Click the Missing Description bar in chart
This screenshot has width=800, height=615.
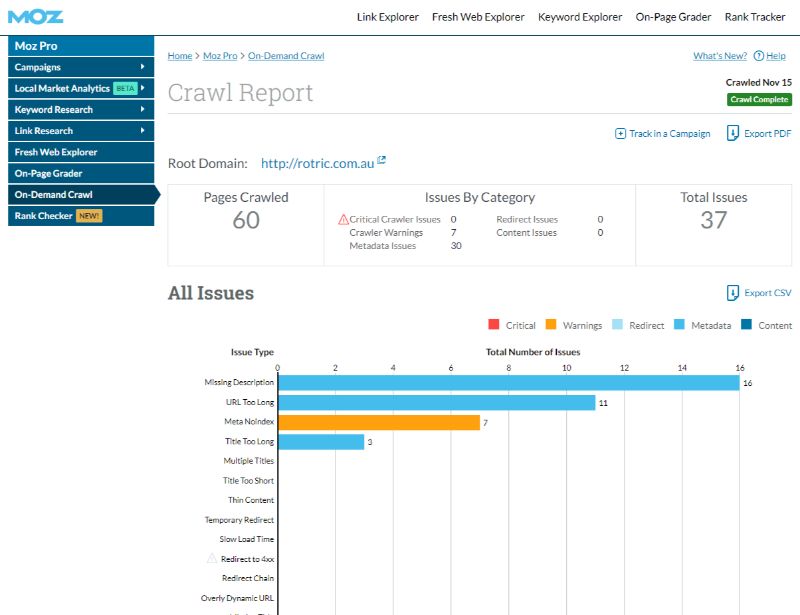point(509,383)
